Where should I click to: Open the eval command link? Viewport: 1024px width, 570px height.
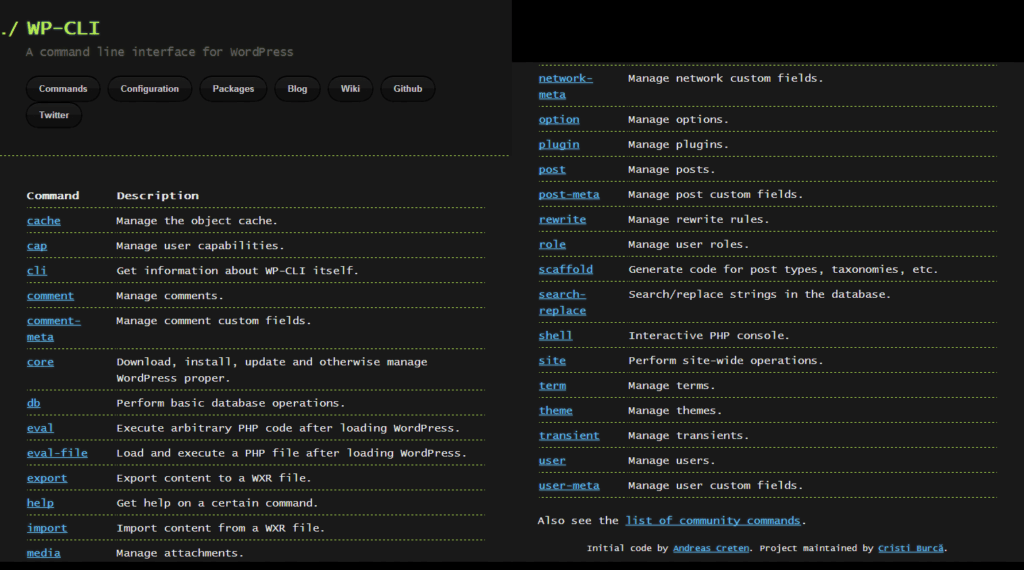coord(40,428)
